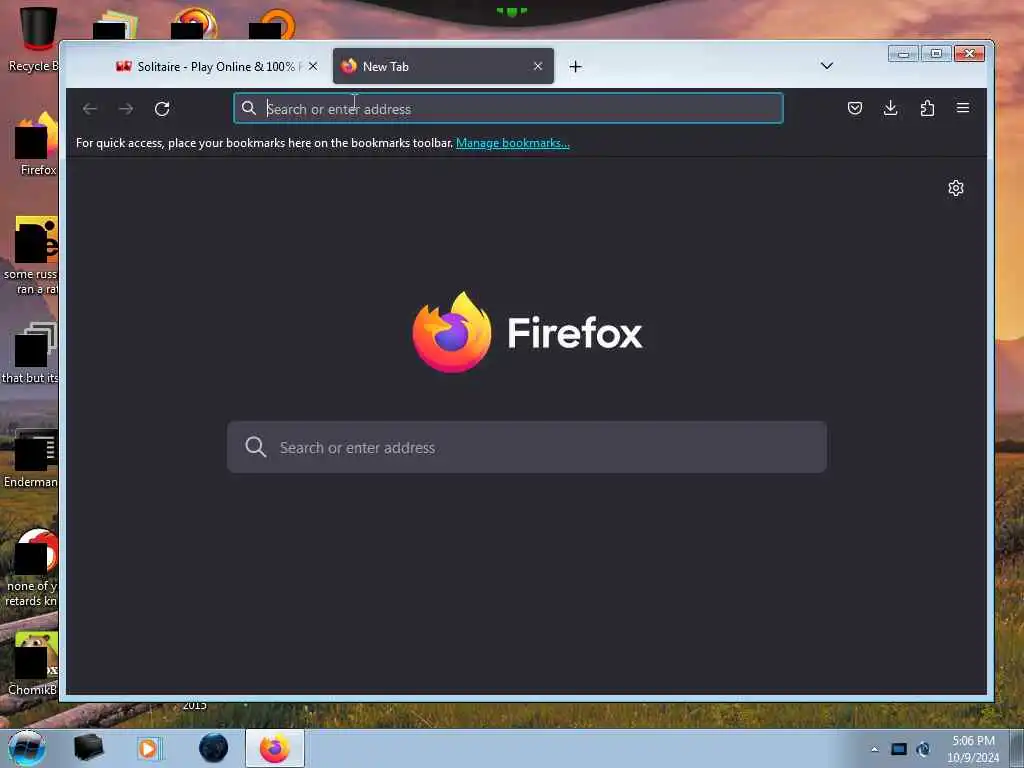Viewport: 1024px width, 768px height.
Task: Expand the List all tabs chevron
Action: pyautogui.click(x=827, y=66)
